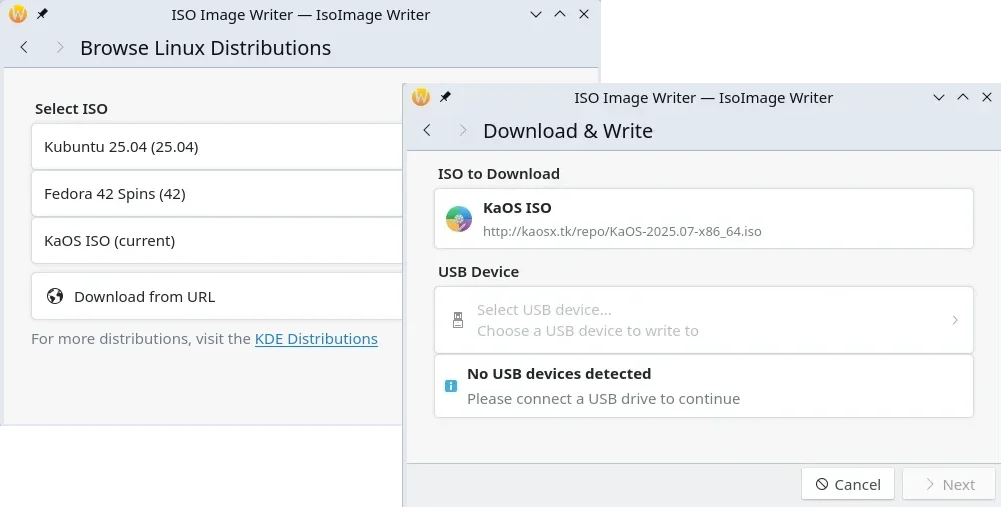
Task: Click the app logo in the Download & Write window
Action: click(x=421, y=97)
